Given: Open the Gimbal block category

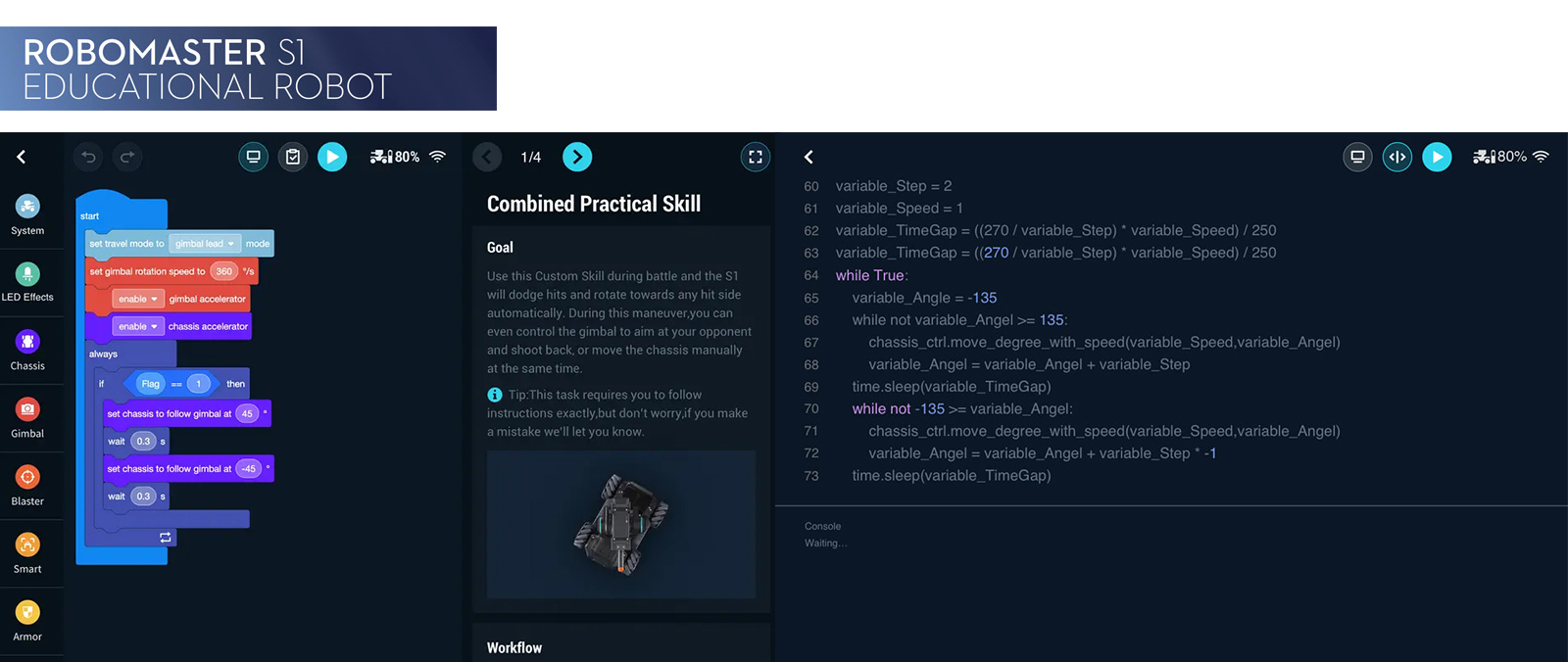Looking at the screenshot, I should (27, 418).
